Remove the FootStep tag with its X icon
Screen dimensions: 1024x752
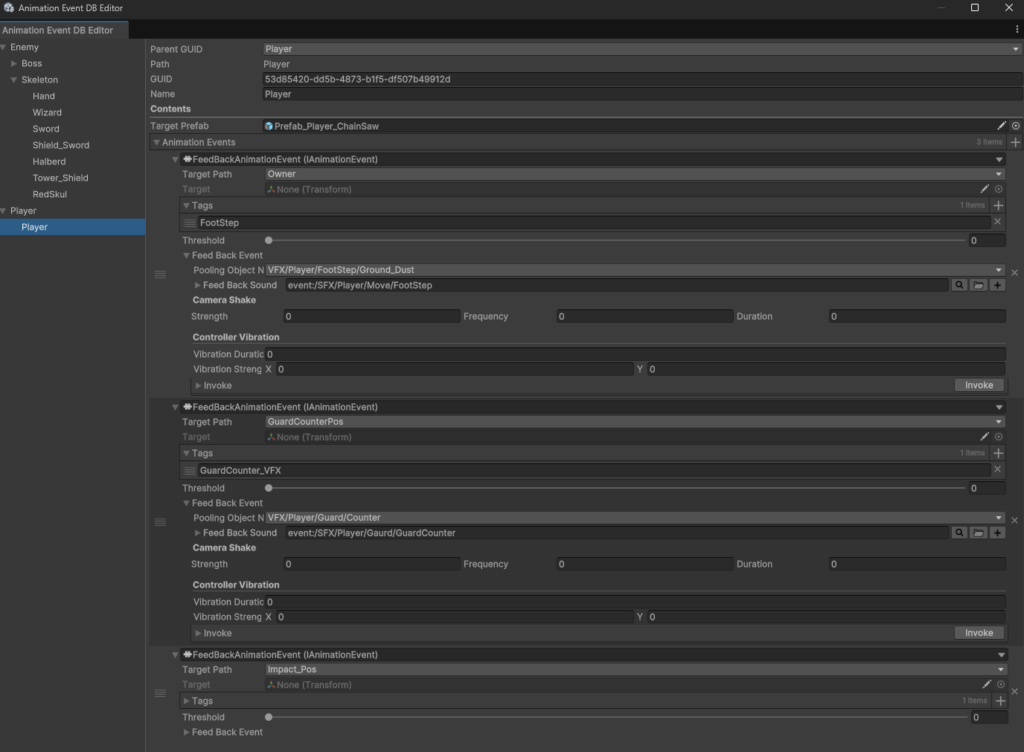tap(997, 222)
